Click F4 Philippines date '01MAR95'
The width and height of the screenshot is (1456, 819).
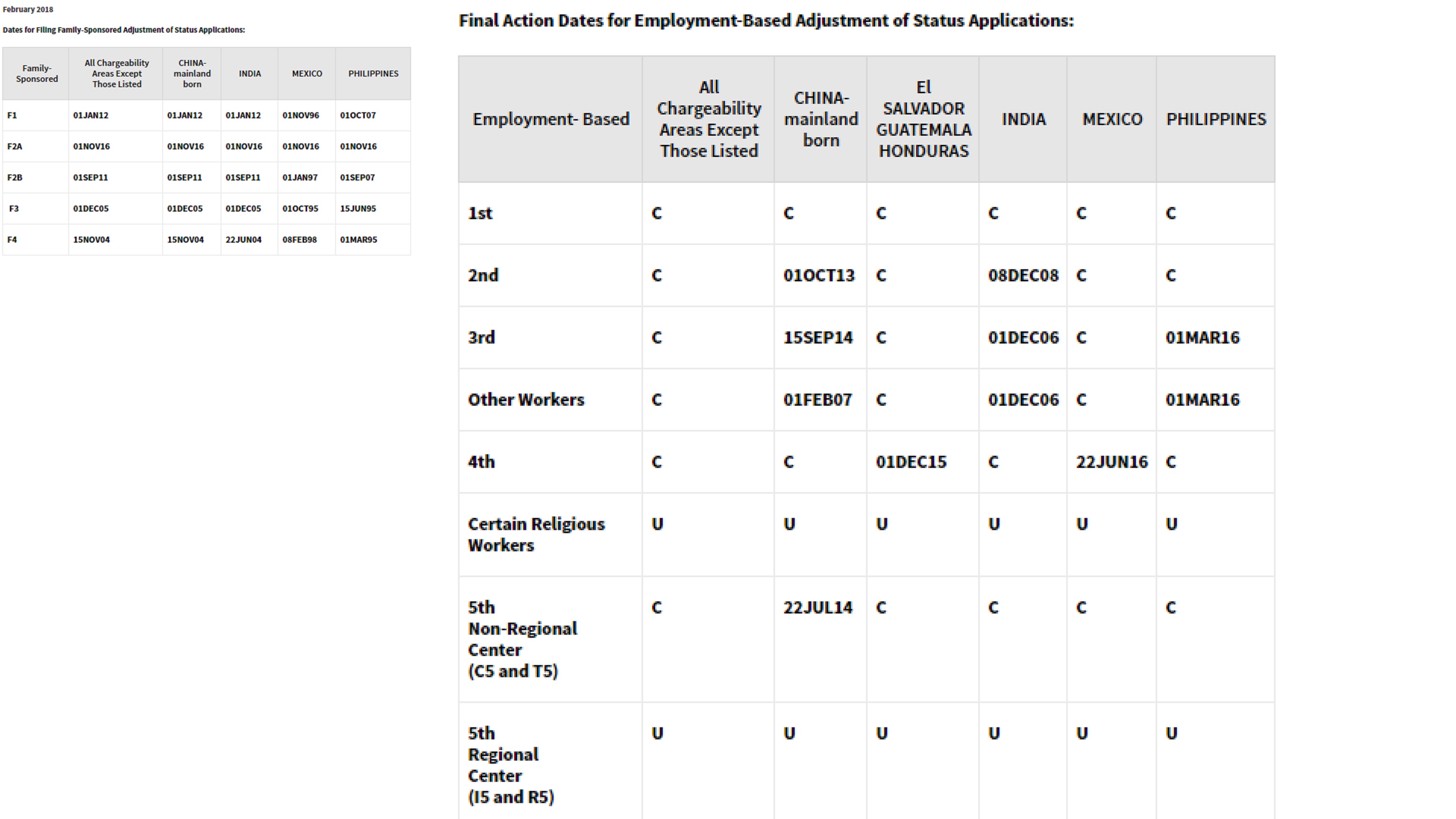pos(358,240)
